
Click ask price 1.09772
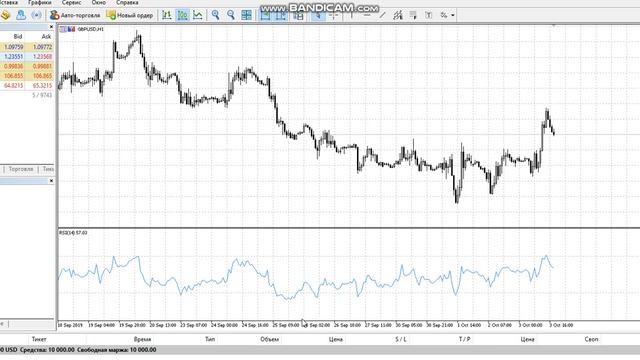point(42,47)
